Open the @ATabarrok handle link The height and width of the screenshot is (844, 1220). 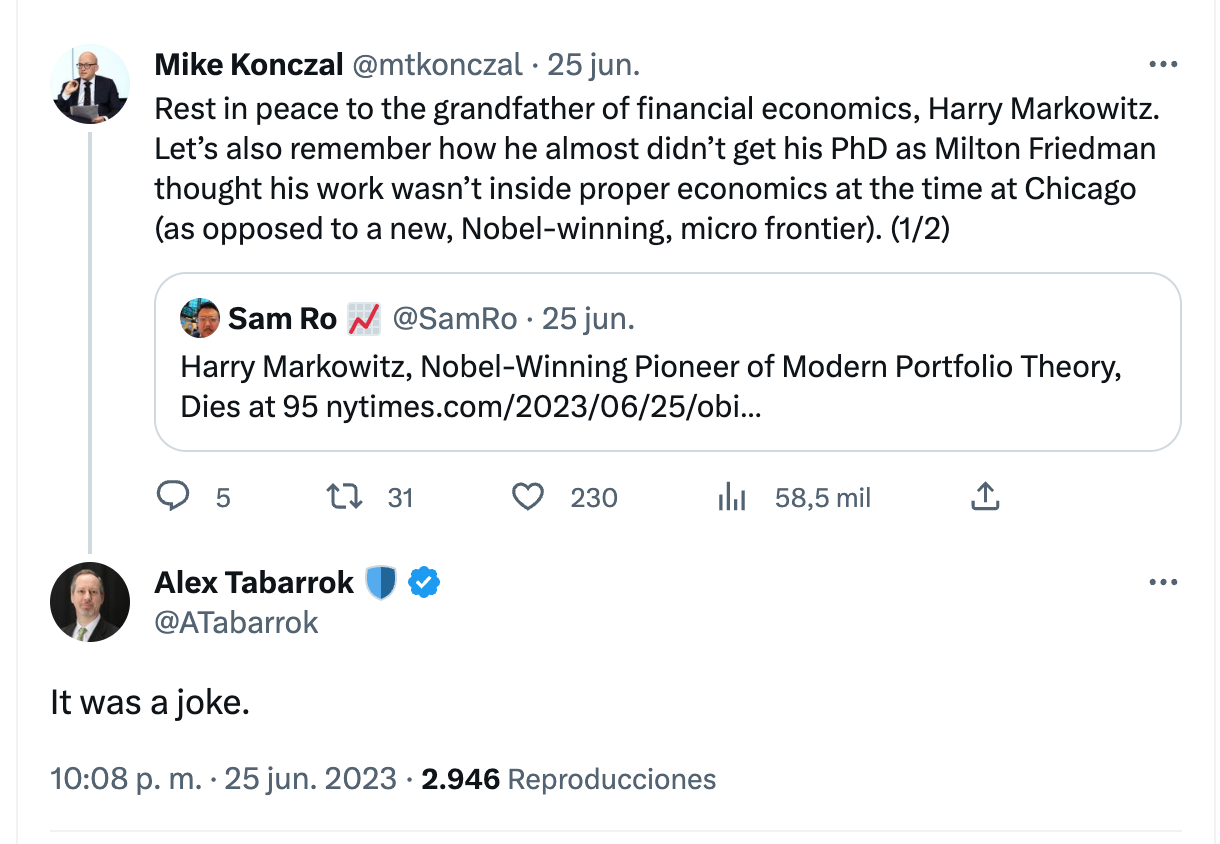(236, 622)
